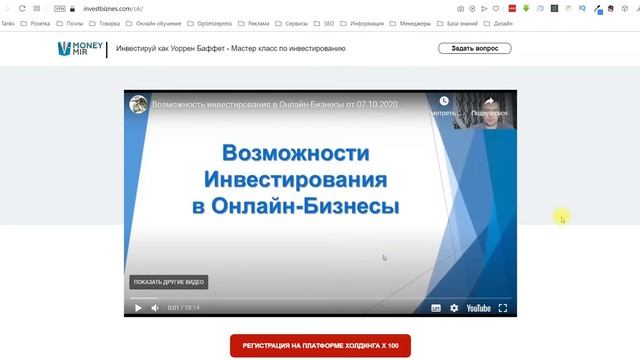
Task: Open the Почты bookmarks folder
Action: 70,24
